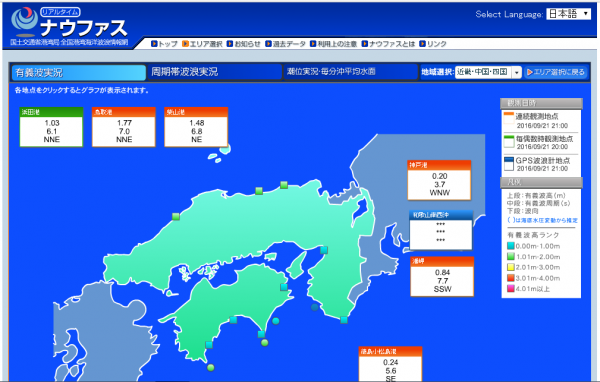Click the ナウファス logo icon
600x382 pixels.
(x=24, y=20)
